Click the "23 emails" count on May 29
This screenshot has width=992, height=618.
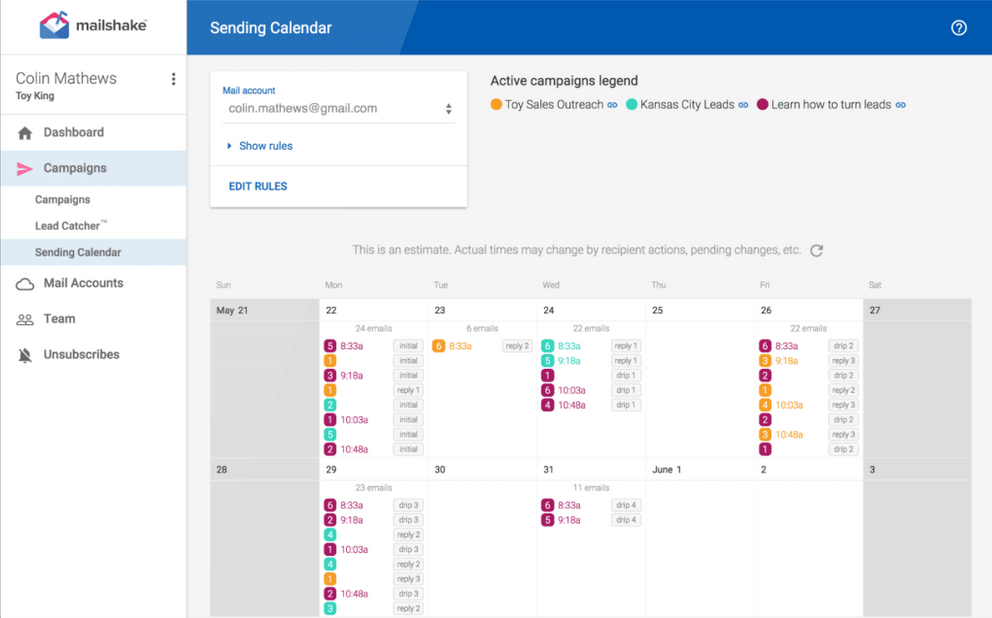[373, 488]
